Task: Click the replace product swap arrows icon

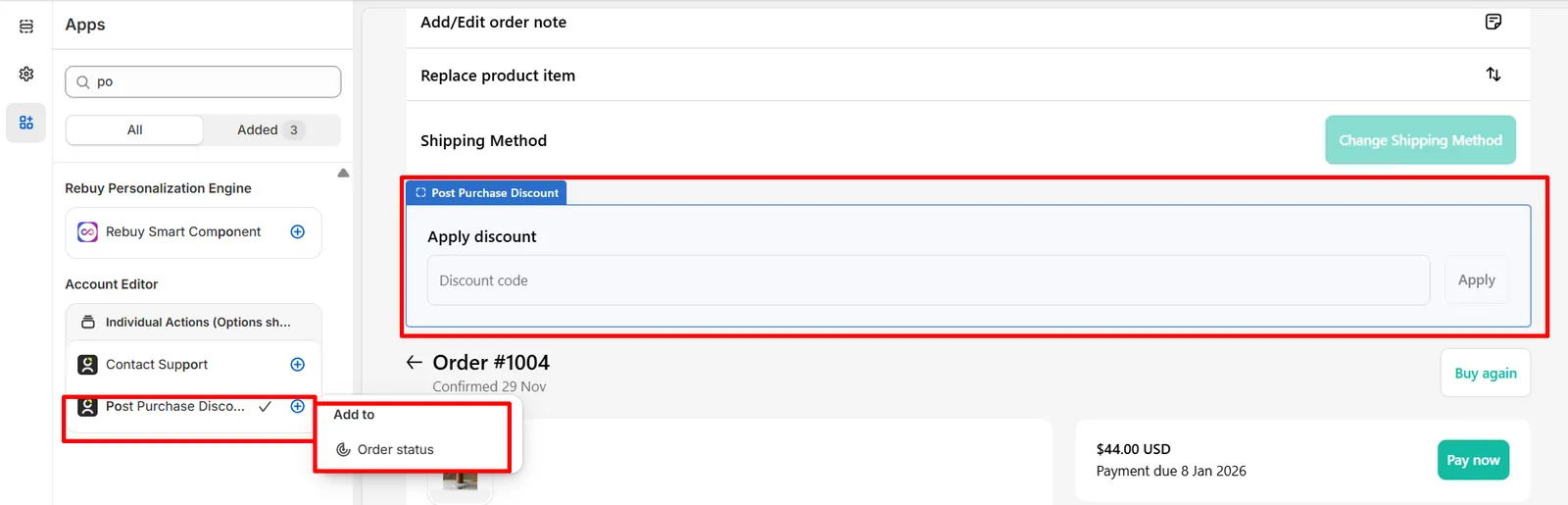Action: point(1494,75)
